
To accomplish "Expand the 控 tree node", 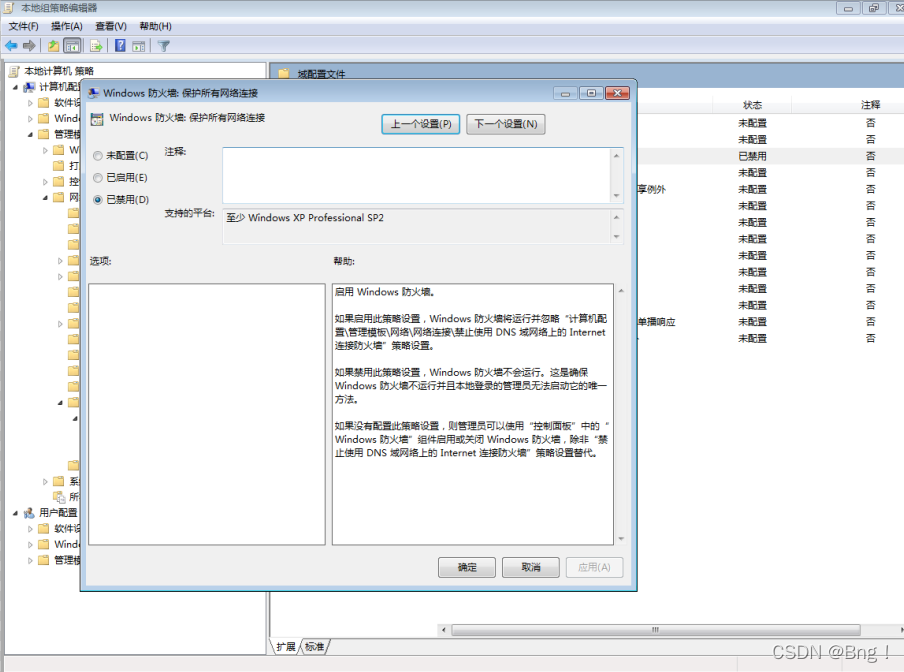I will tap(46, 182).
